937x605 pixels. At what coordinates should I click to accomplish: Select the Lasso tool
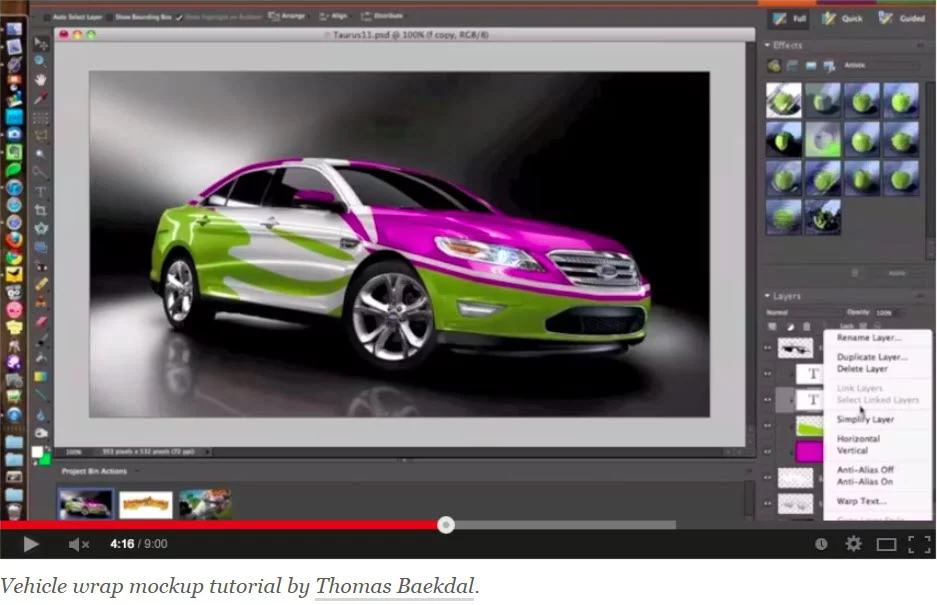tap(41, 136)
